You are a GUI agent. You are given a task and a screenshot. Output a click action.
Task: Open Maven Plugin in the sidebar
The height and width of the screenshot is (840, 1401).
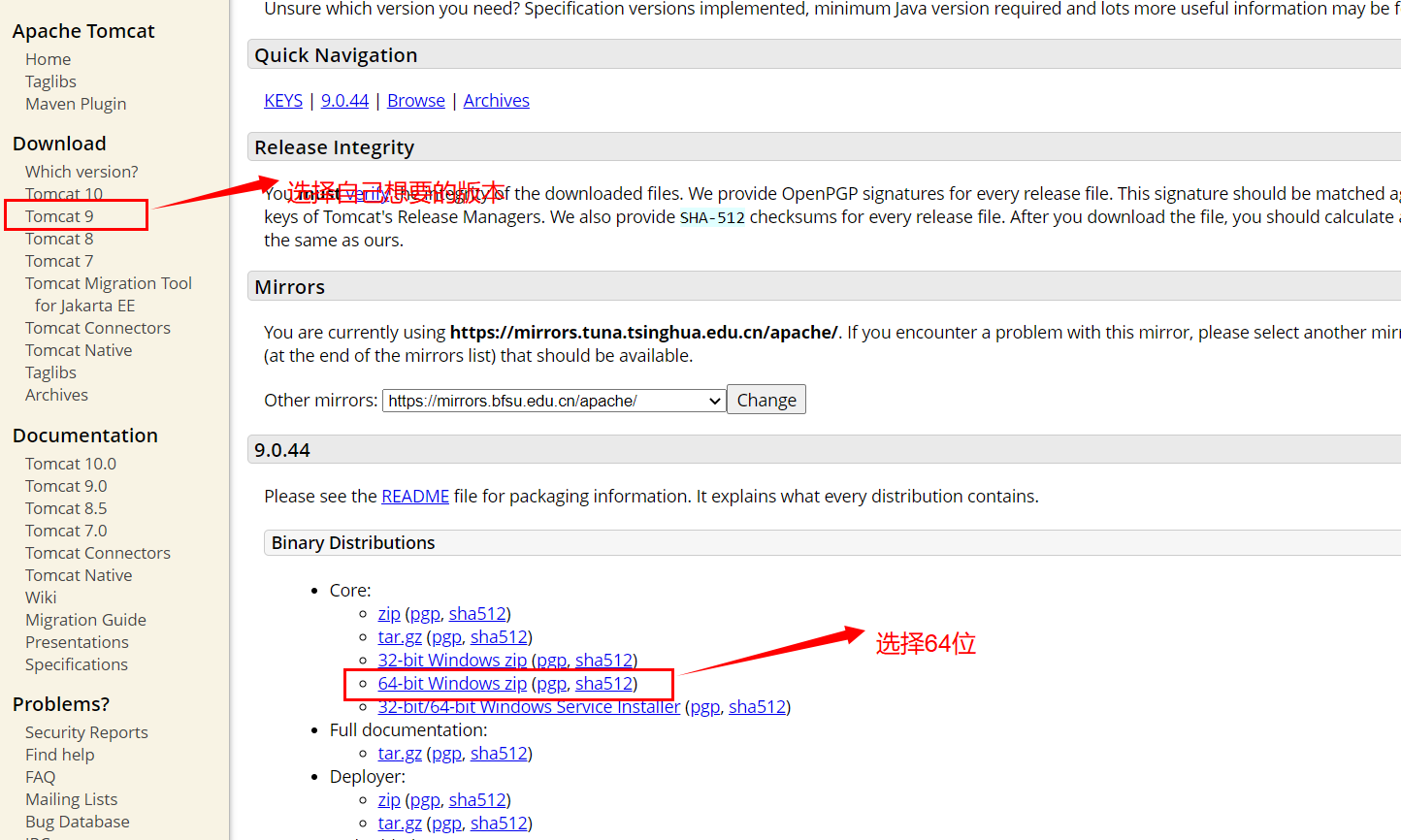[x=76, y=104]
